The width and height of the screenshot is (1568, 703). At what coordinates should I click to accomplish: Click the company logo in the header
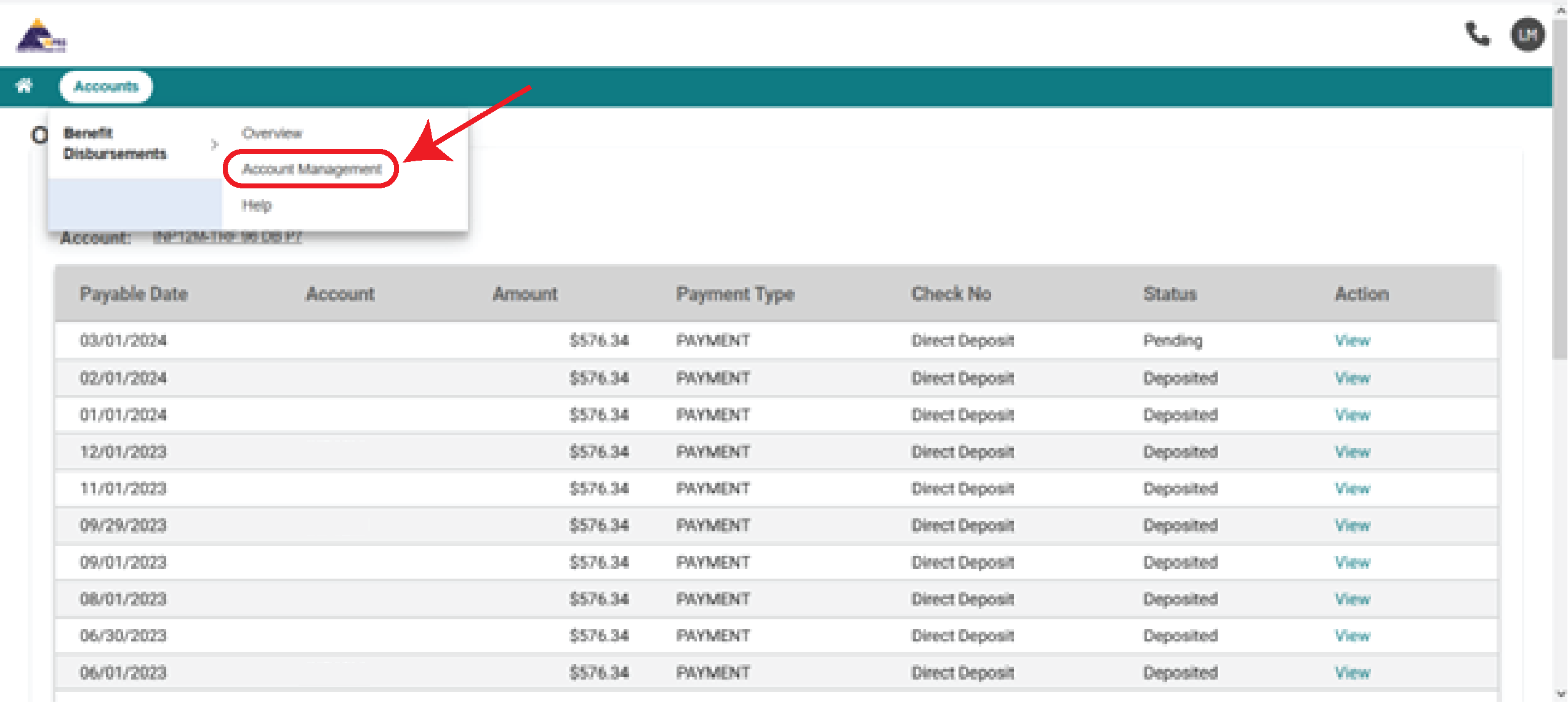41,35
